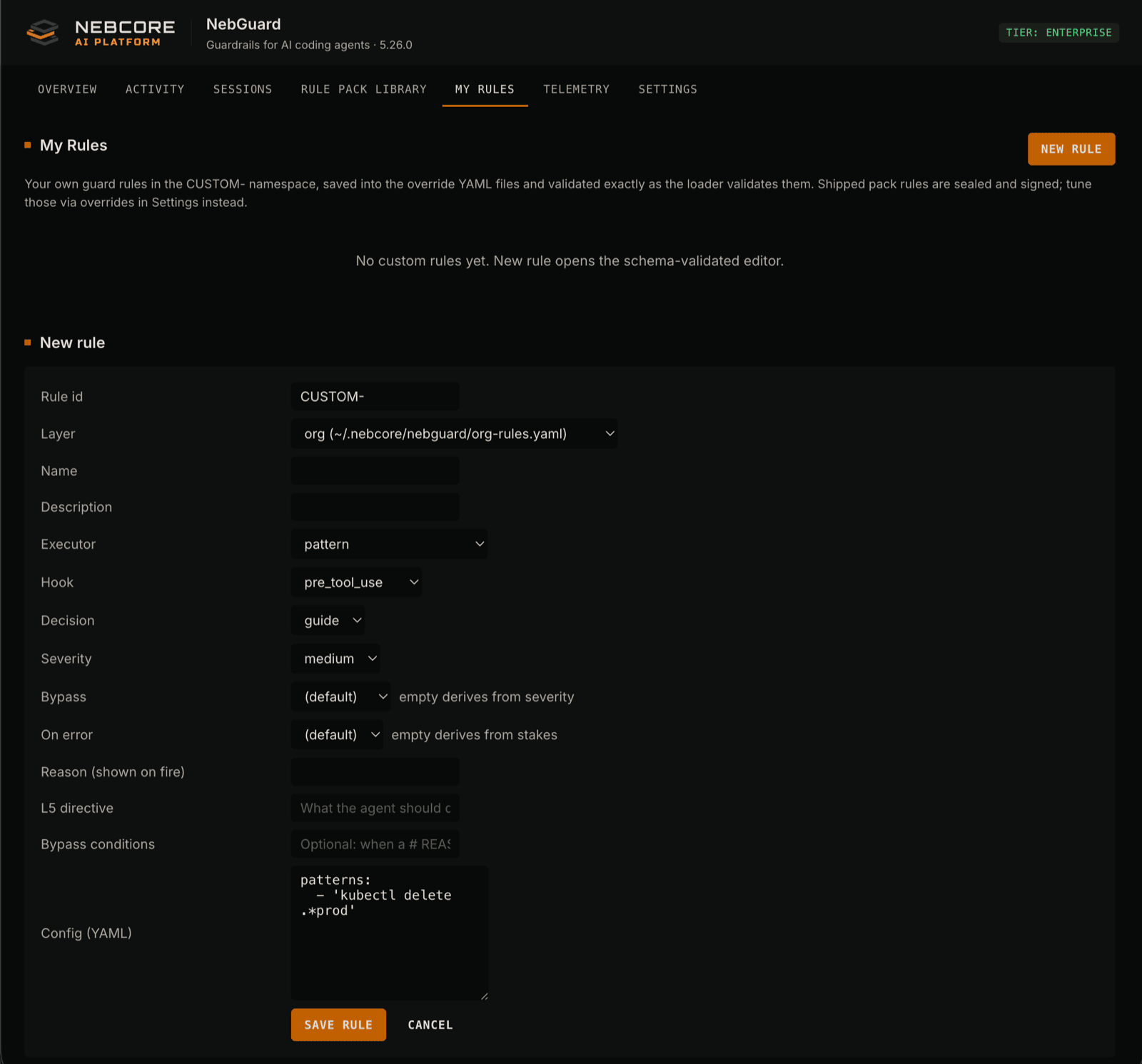Open the Severity dropdown showing medium
The image size is (1142, 1064).
tap(335, 659)
